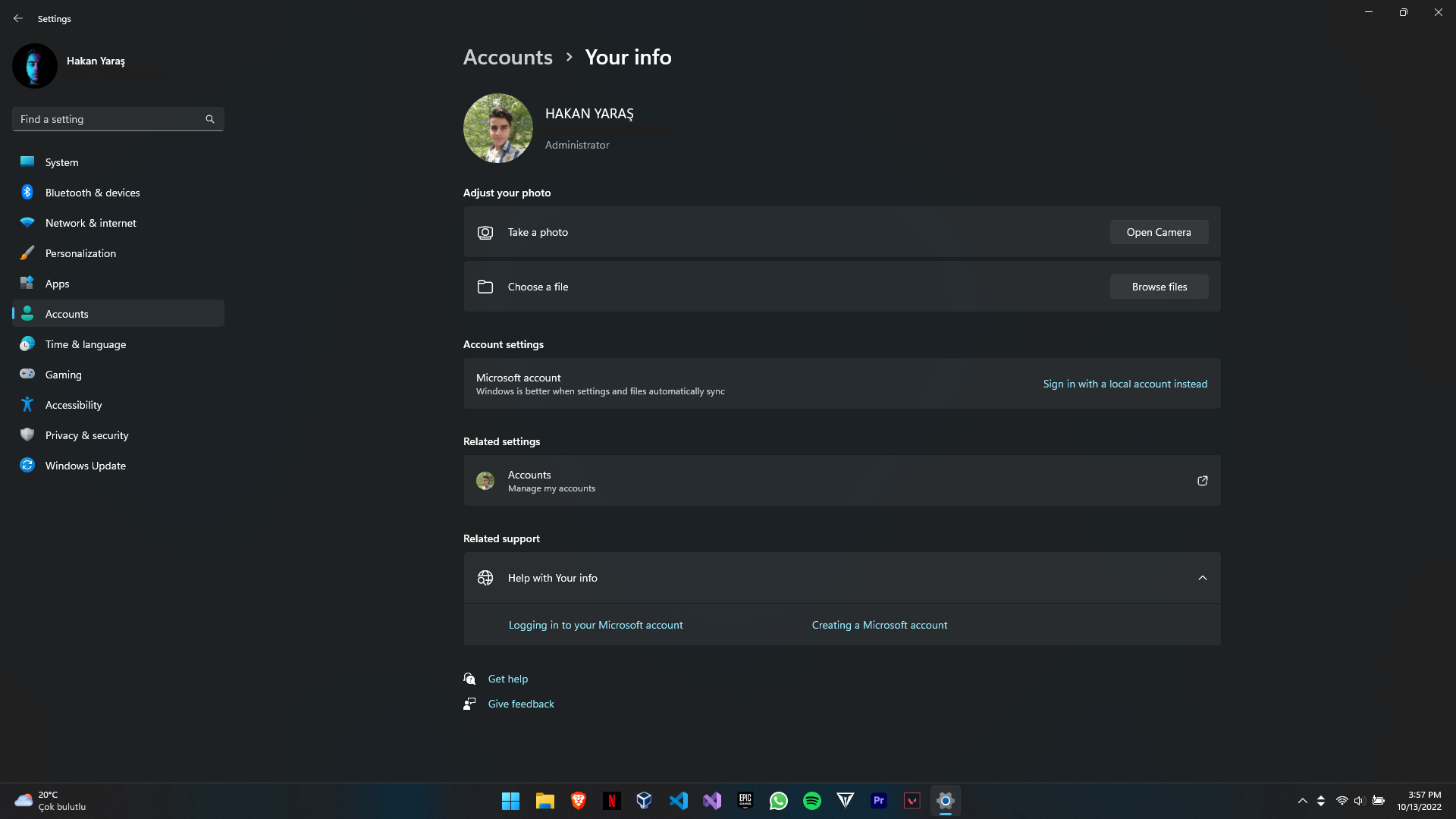Click the back arrow in Settings
The width and height of the screenshot is (1456, 819).
tap(18, 18)
